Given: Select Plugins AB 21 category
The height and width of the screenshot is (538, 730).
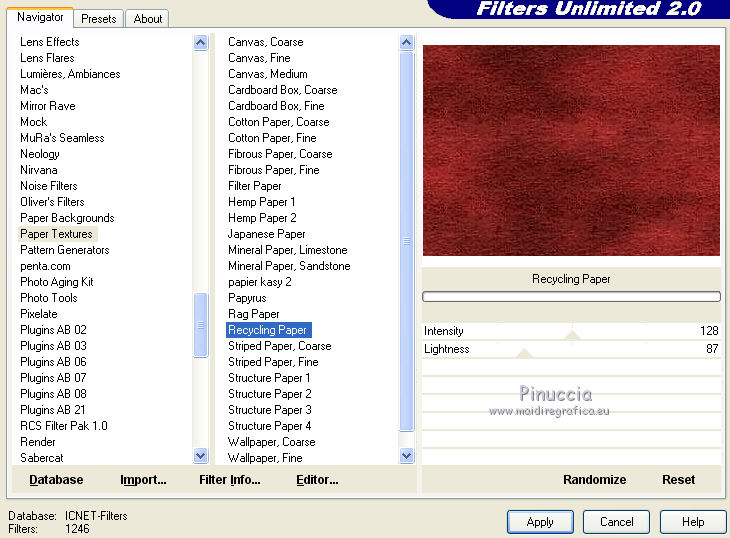Looking at the screenshot, I should (52, 410).
